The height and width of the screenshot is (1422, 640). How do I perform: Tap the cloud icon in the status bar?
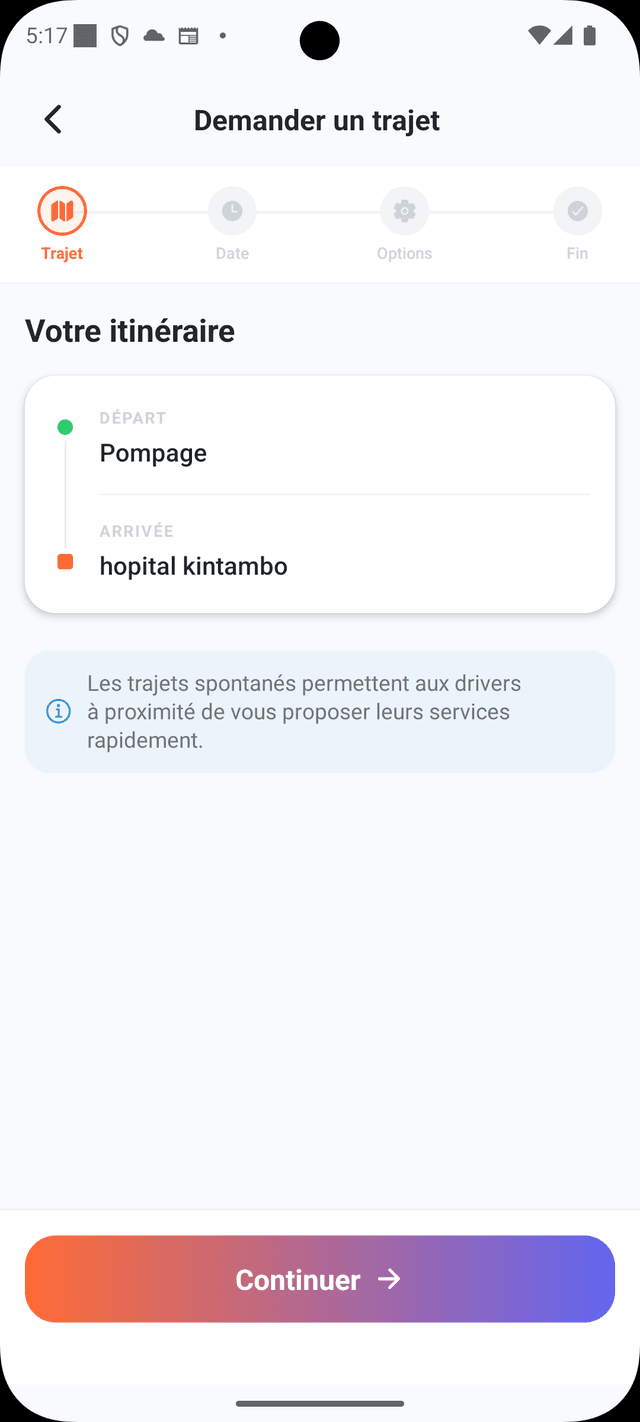pos(153,36)
